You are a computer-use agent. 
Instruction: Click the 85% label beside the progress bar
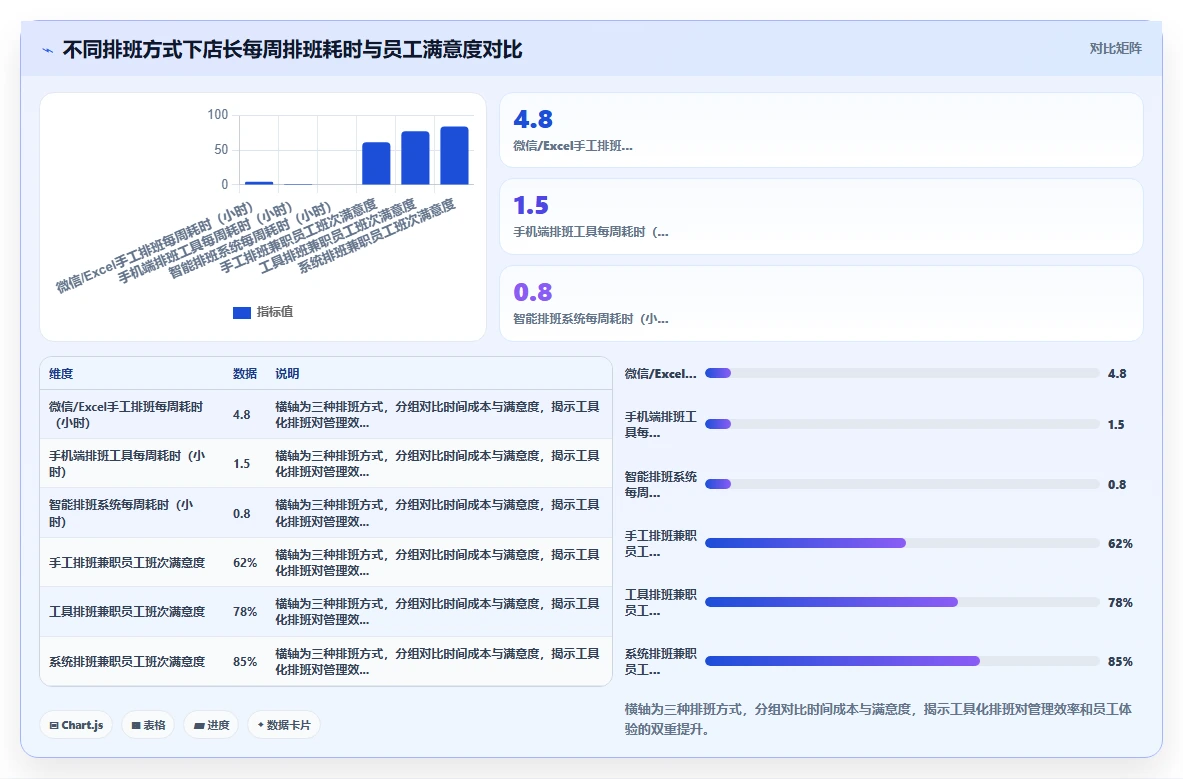pos(1120,661)
